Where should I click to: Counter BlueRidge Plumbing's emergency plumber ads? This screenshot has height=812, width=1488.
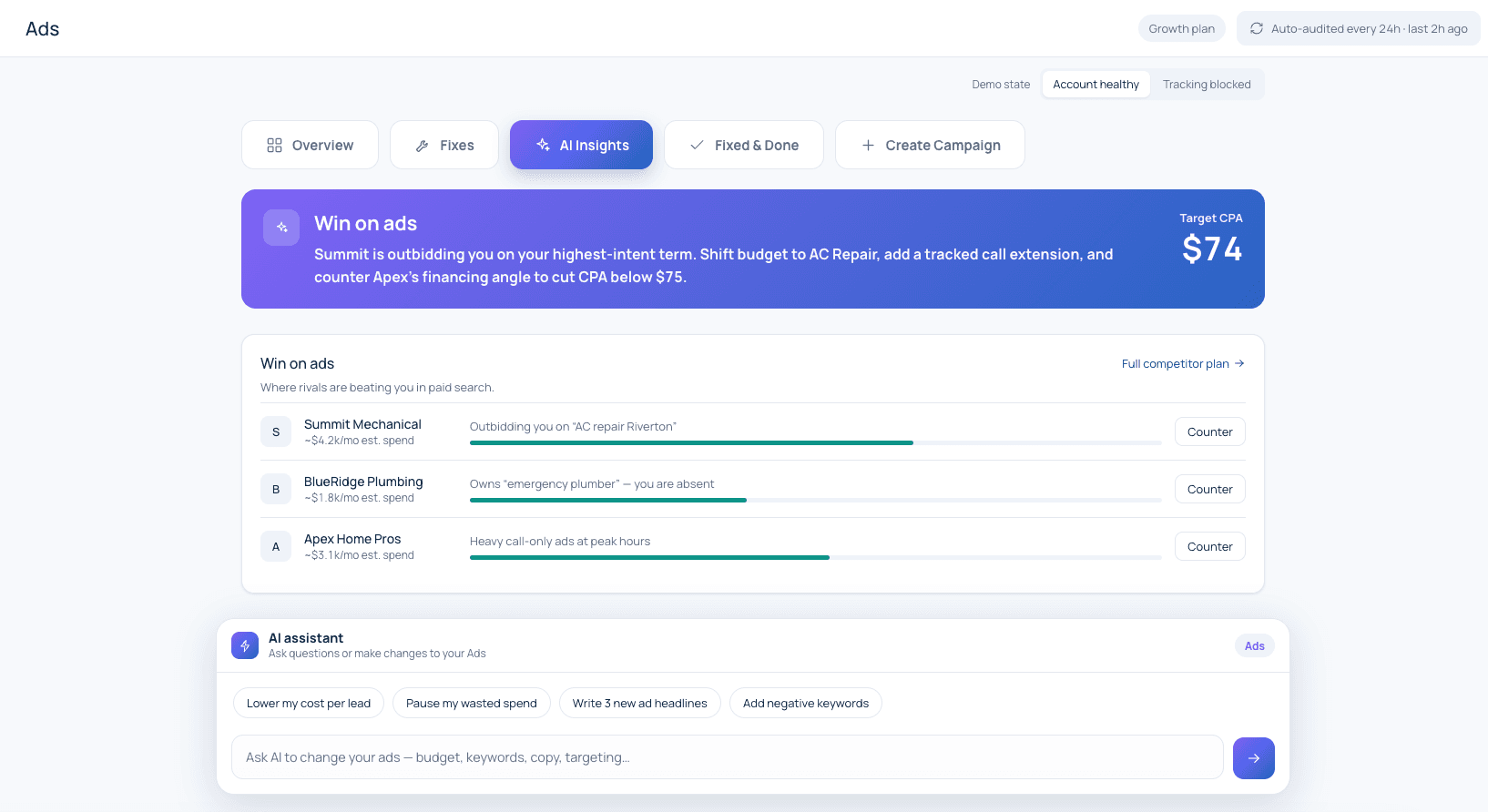pos(1209,489)
